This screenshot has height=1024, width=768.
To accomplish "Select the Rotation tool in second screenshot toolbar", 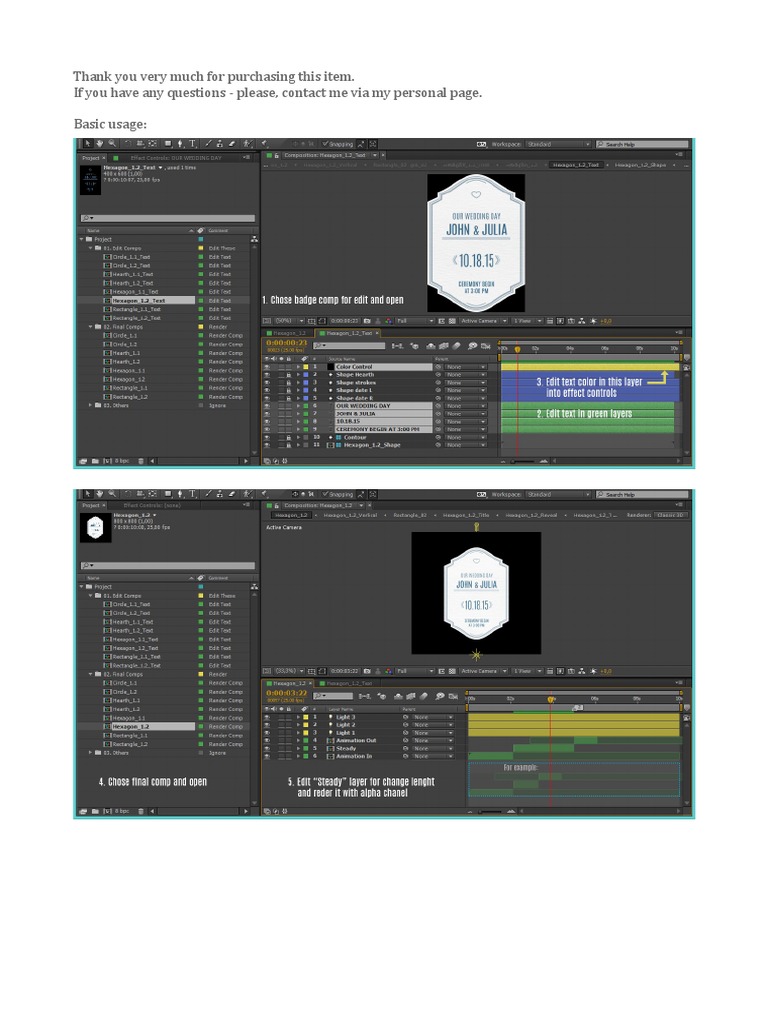I will (127, 494).
